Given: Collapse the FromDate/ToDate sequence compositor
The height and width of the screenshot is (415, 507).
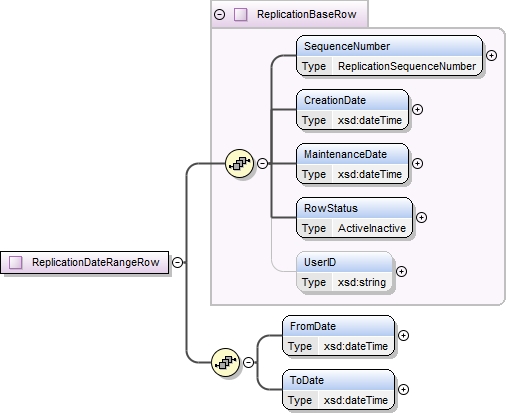Looking at the screenshot, I should coord(248,362).
